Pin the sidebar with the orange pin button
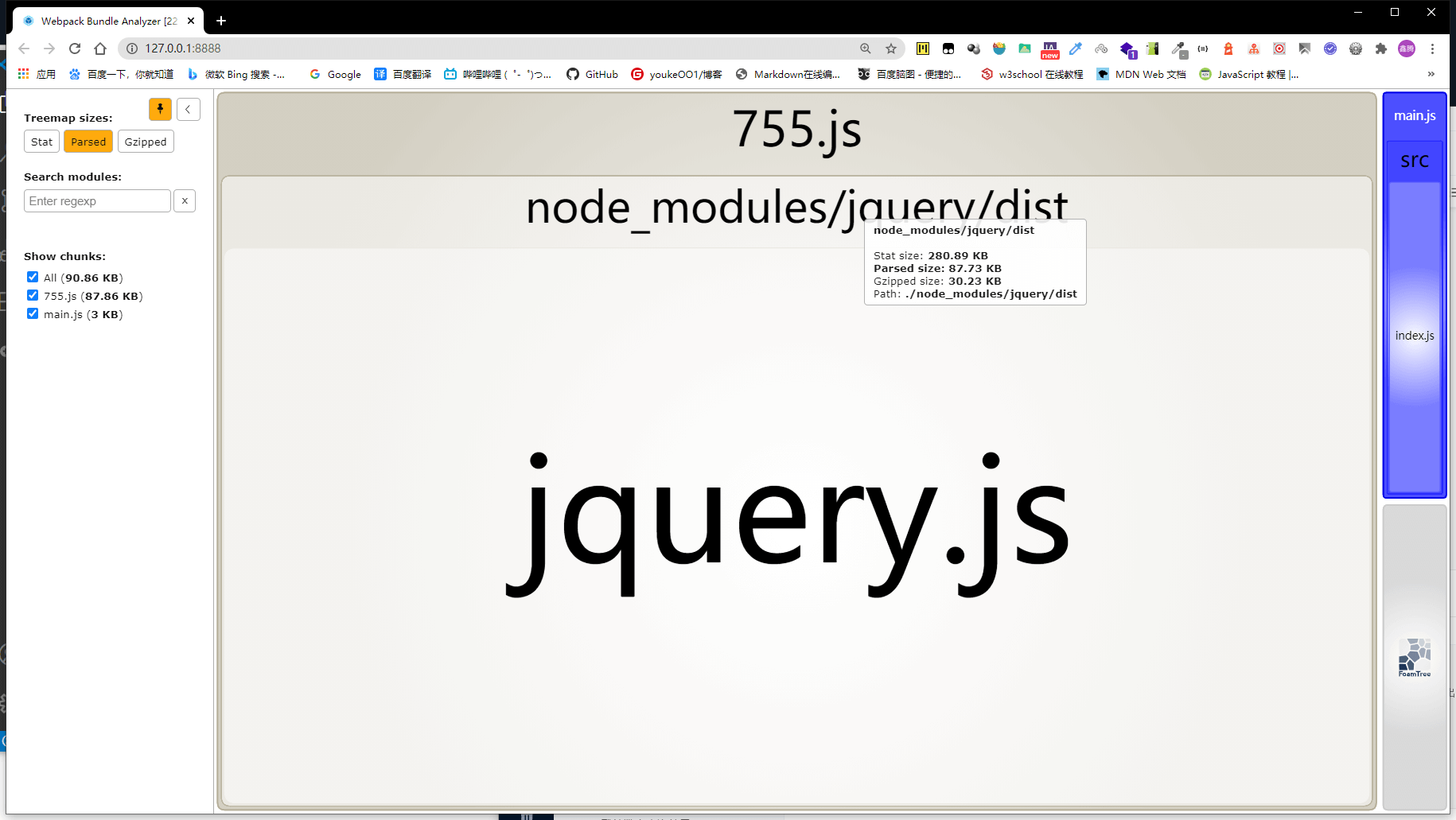The width and height of the screenshot is (1456, 820). point(160,109)
